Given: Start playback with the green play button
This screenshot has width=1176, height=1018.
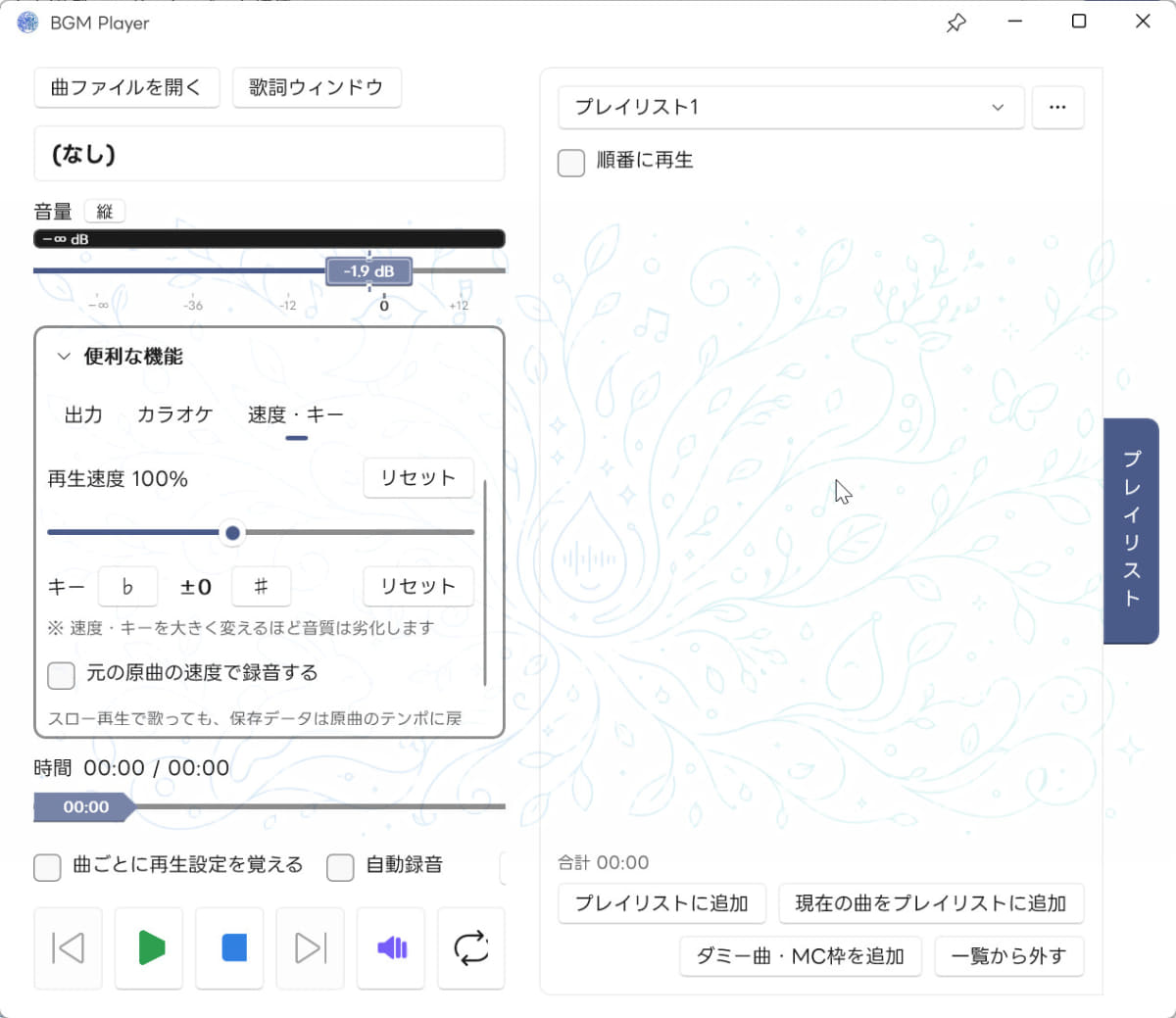Looking at the screenshot, I should tap(149, 948).
